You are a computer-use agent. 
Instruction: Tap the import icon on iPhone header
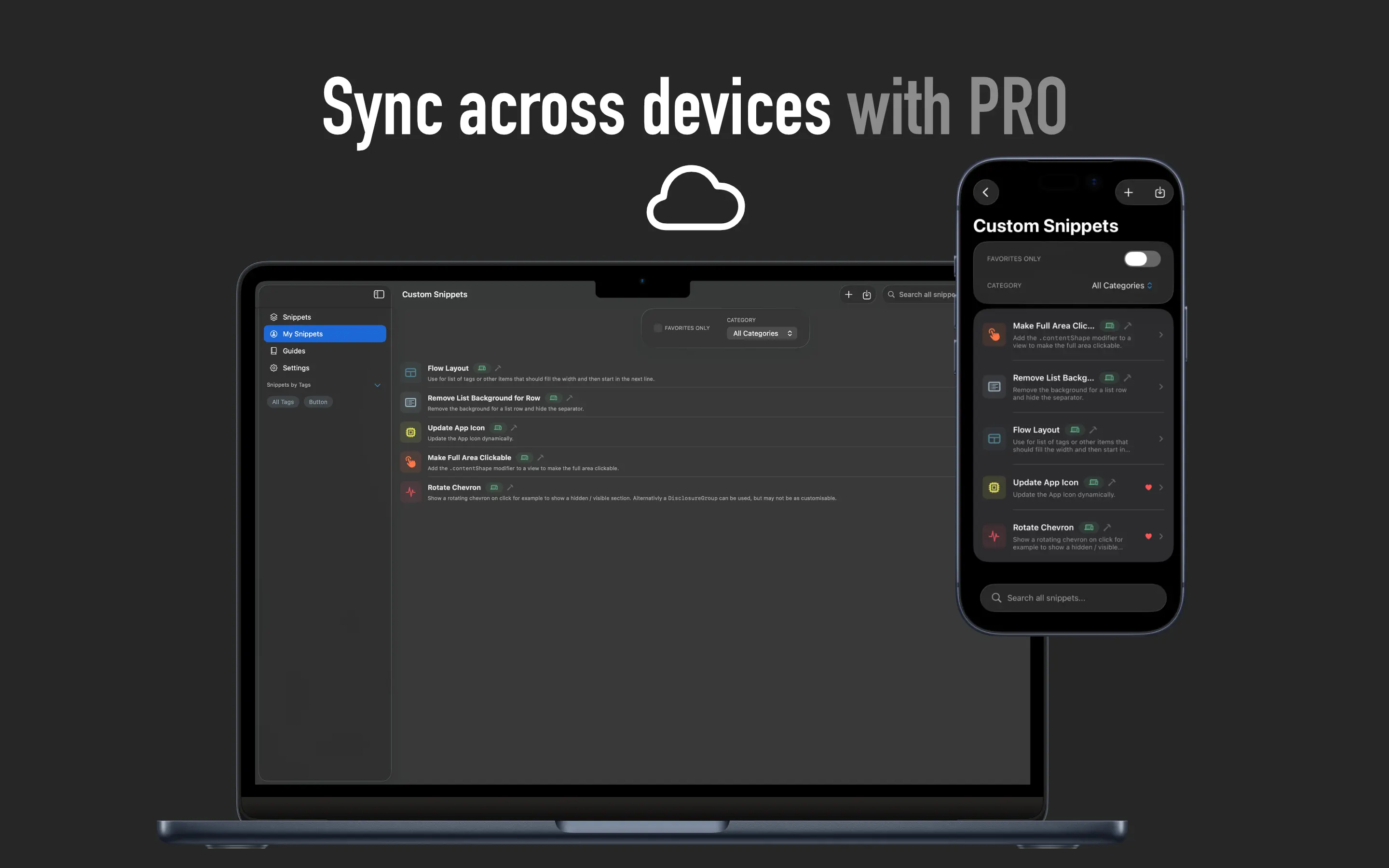(1160, 192)
